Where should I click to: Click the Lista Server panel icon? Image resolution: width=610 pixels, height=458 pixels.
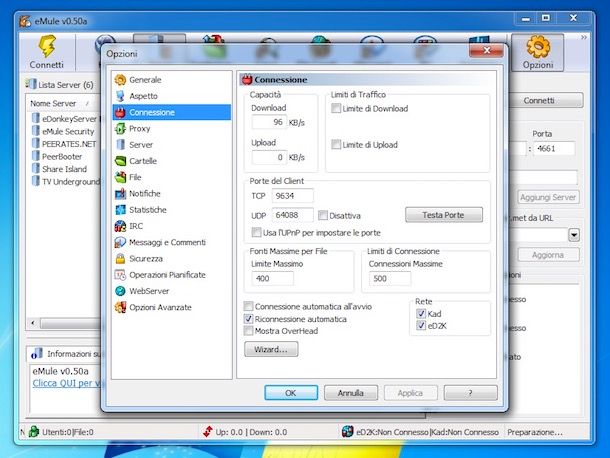[x=31, y=84]
